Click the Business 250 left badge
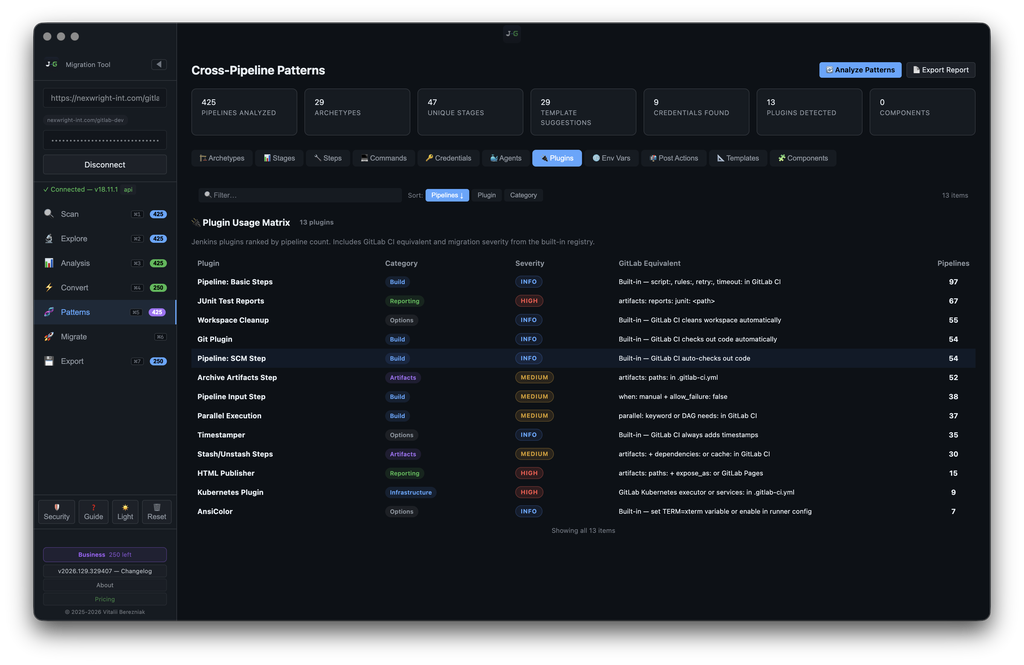Viewport: 1024px width, 665px height. (x=104, y=555)
